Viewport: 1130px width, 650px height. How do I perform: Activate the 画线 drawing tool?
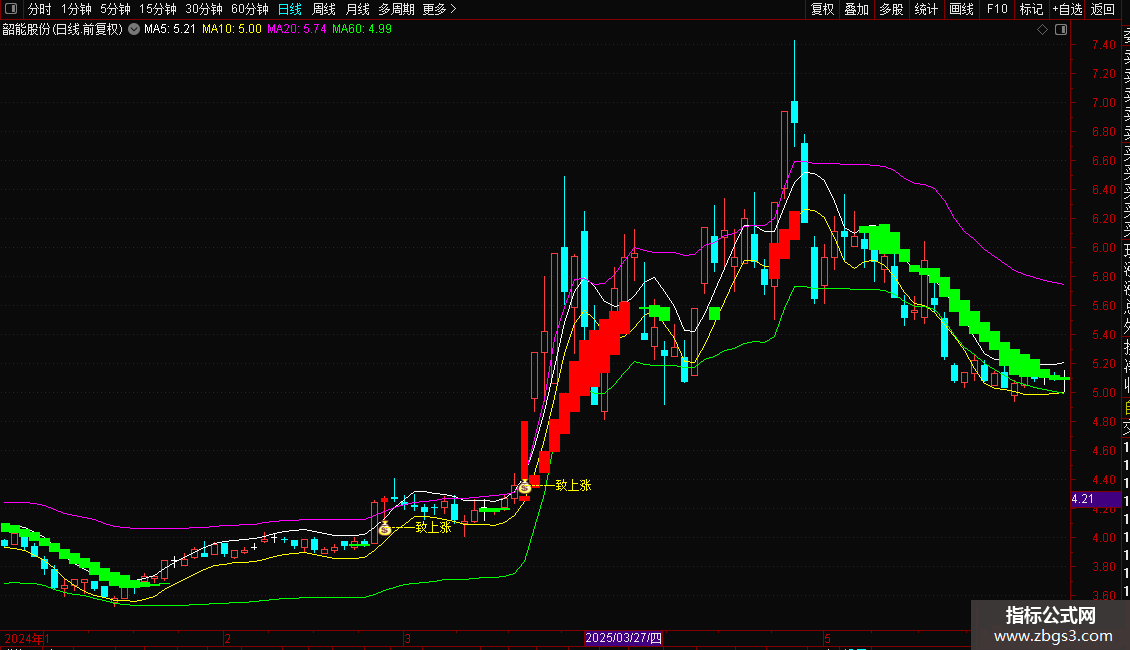[961, 9]
